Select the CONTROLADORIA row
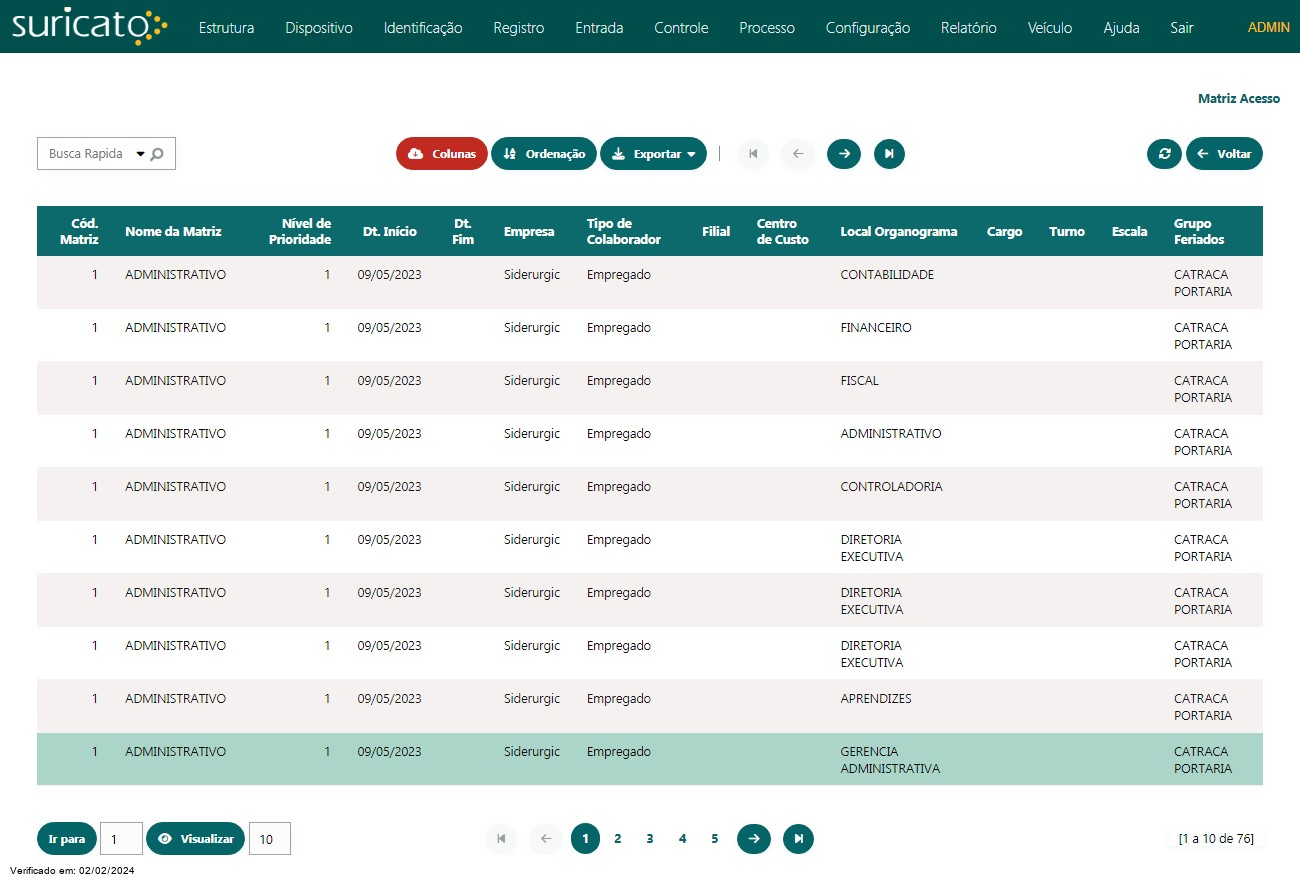Screen dimensions: 1300x885 click(650, 494)
